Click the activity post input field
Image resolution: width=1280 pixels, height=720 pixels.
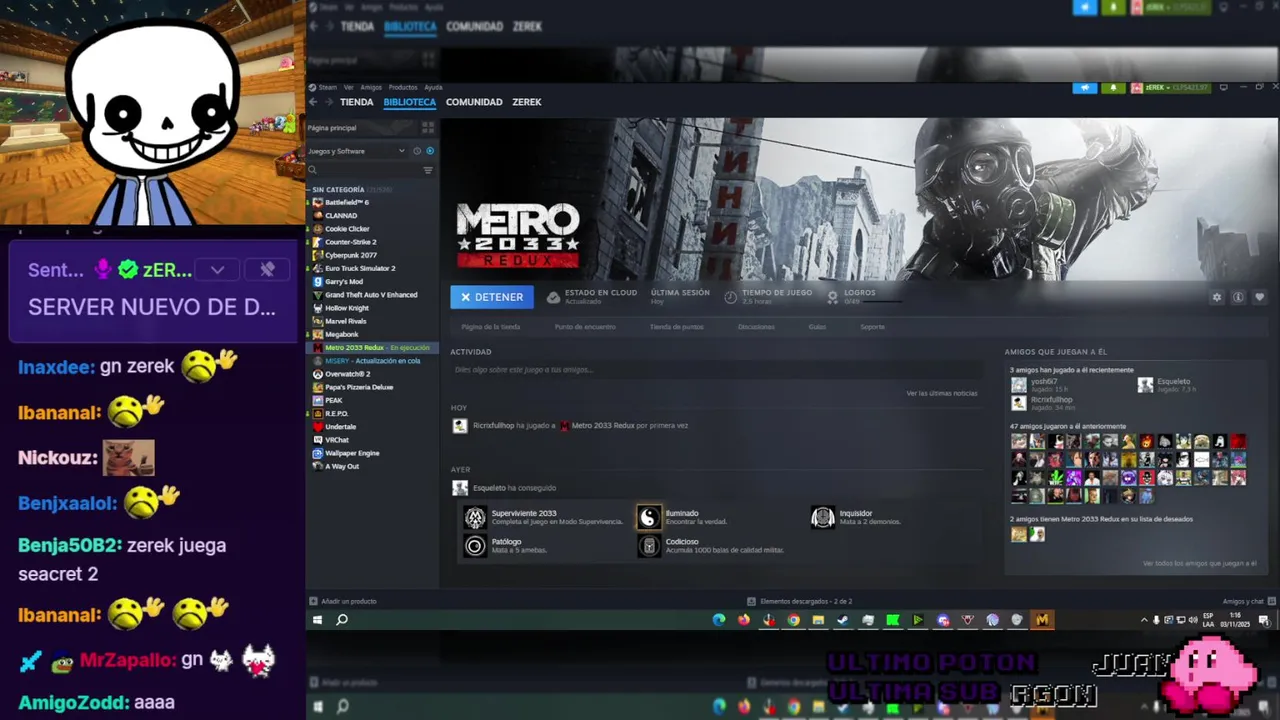(716, 370)
